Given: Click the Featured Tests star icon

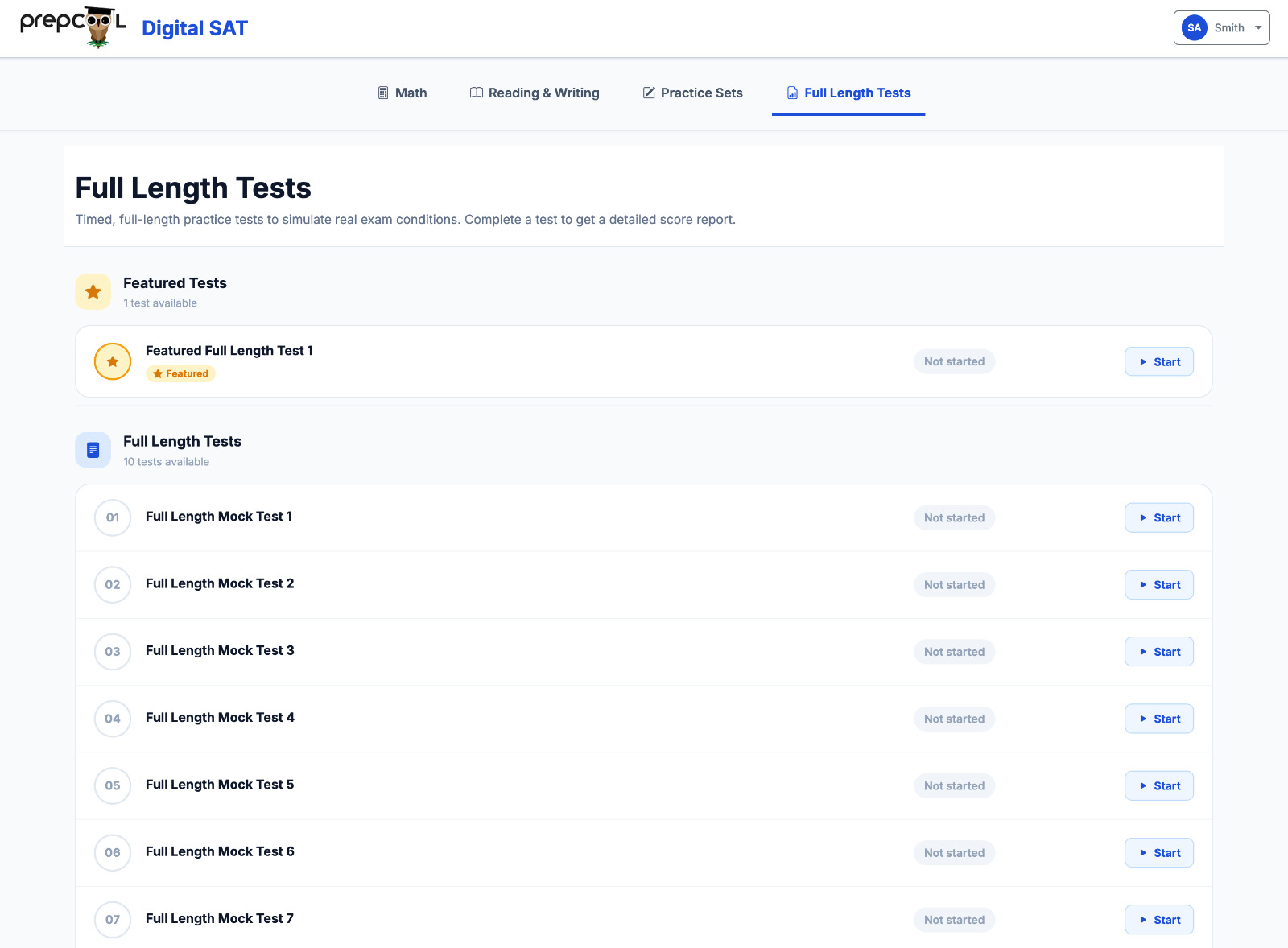Looking at the screenshot, I should pos(93,291).
